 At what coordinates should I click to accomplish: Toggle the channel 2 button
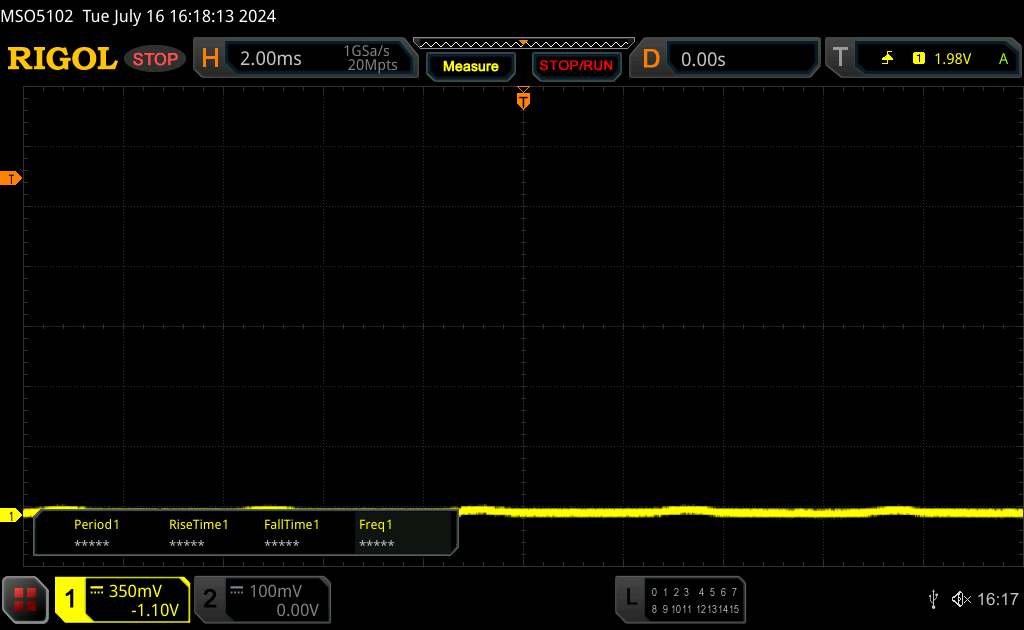(x=210, y=599)
